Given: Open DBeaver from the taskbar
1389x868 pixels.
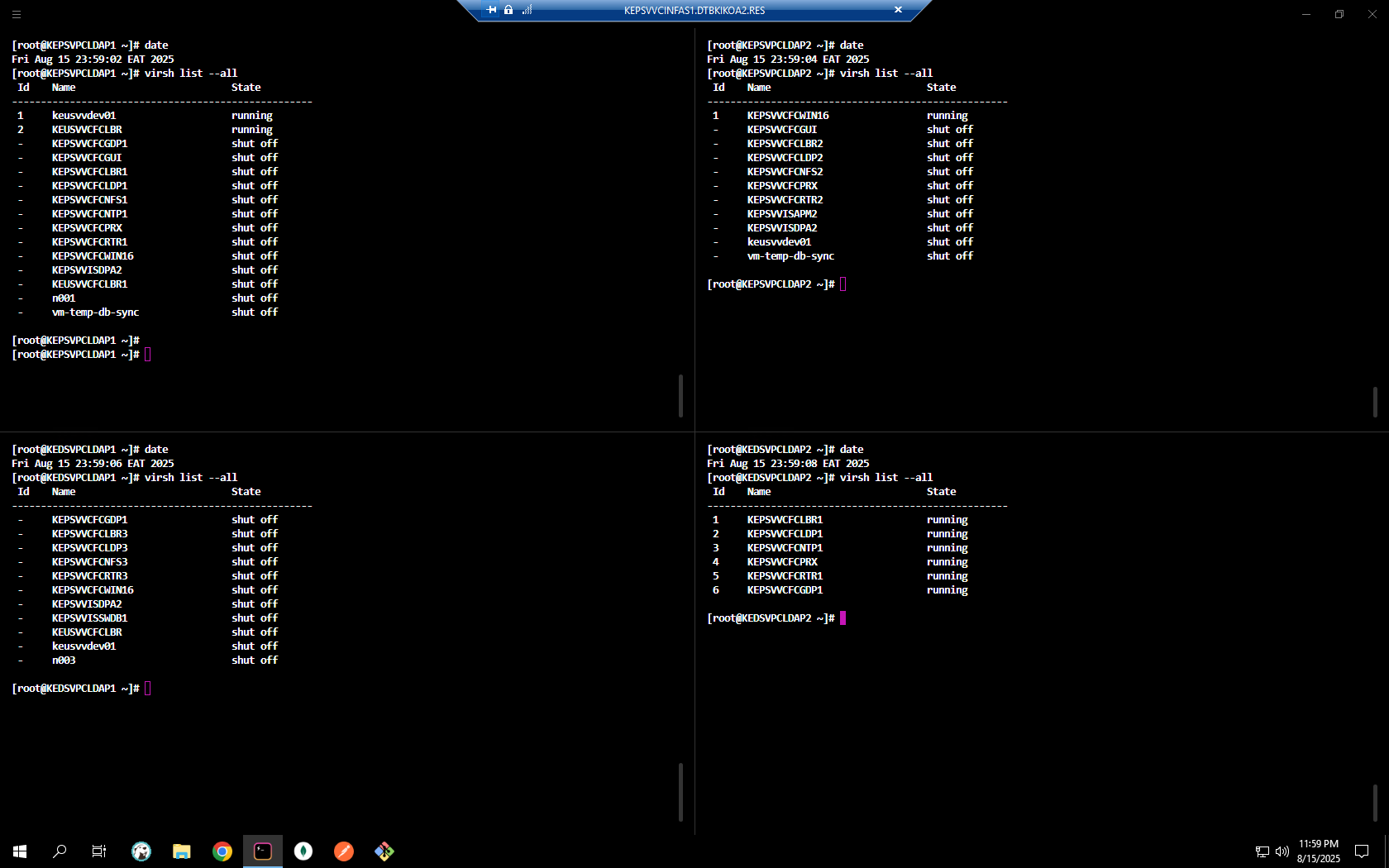Looking at the screenshot, I should [141, 851].
